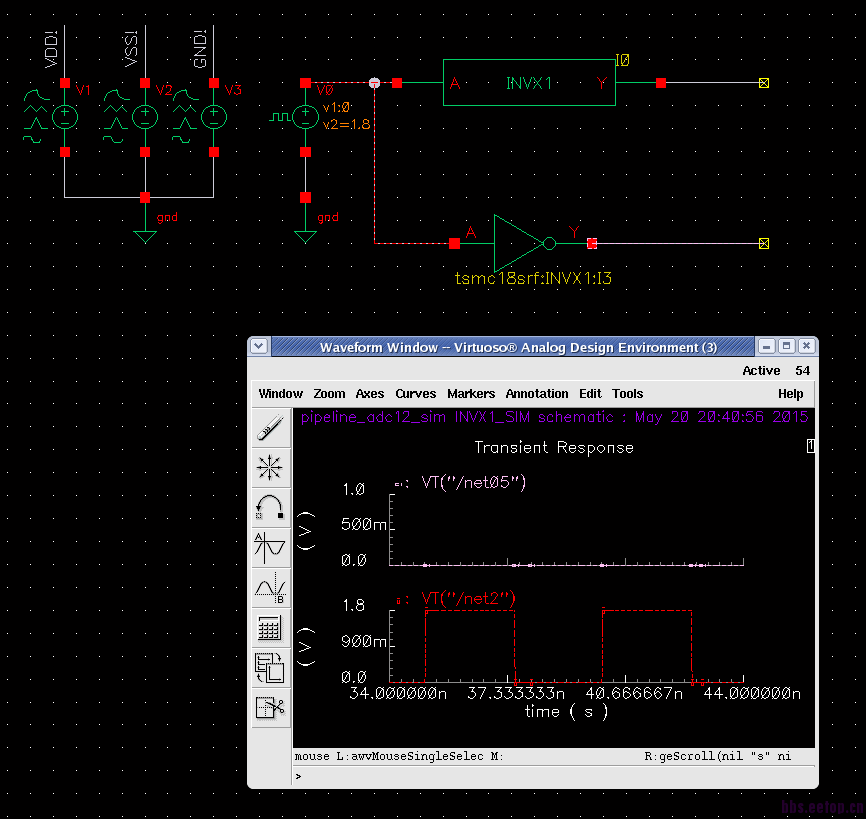This screenshot has height=819, width=866.
Task: Click the scissors delete icon
Action: [x=270, y=707]
